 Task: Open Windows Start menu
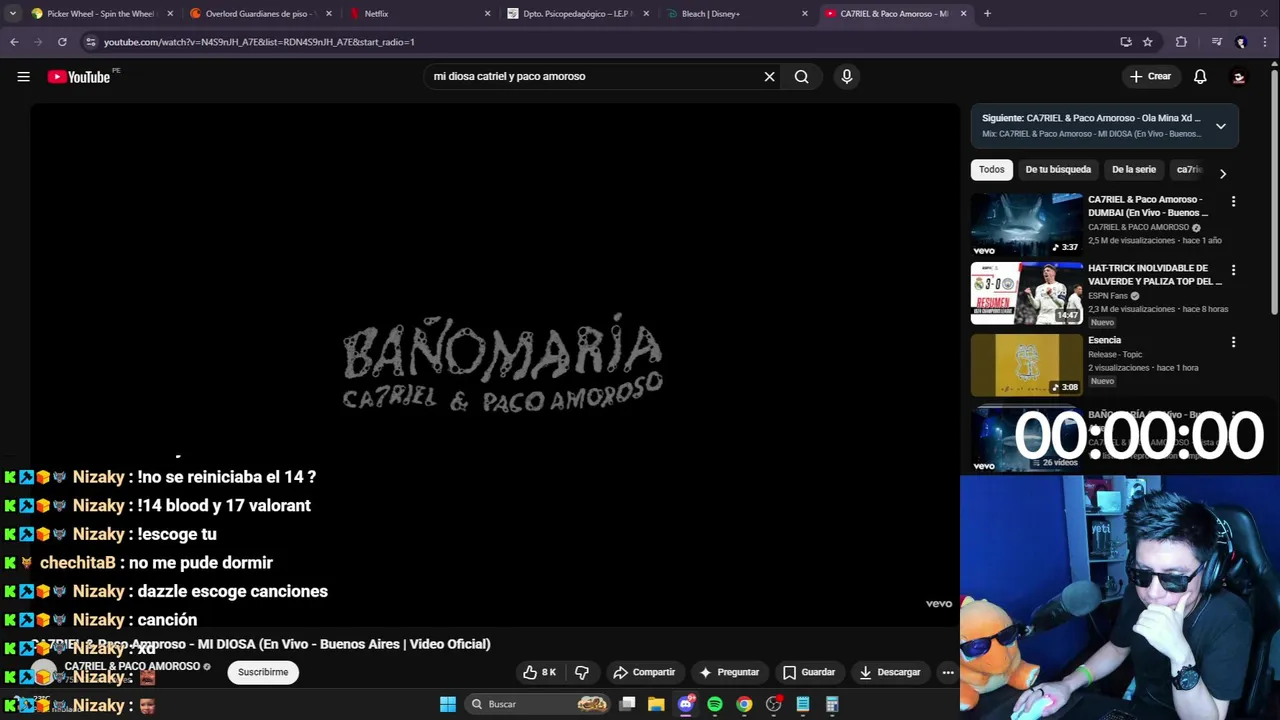(x=448, y=704)
